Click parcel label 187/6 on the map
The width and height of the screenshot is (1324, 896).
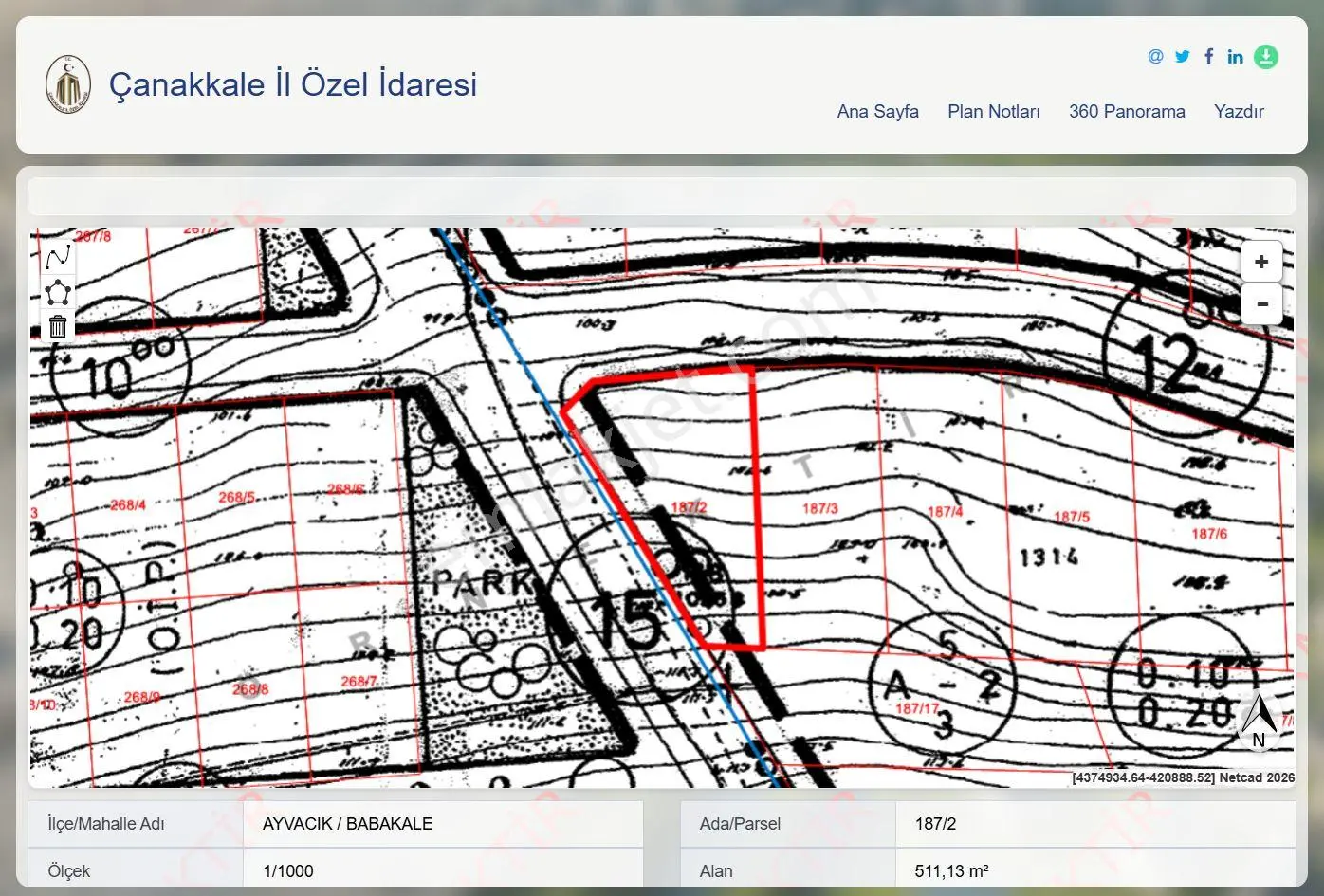click(x=1209, y=534)
